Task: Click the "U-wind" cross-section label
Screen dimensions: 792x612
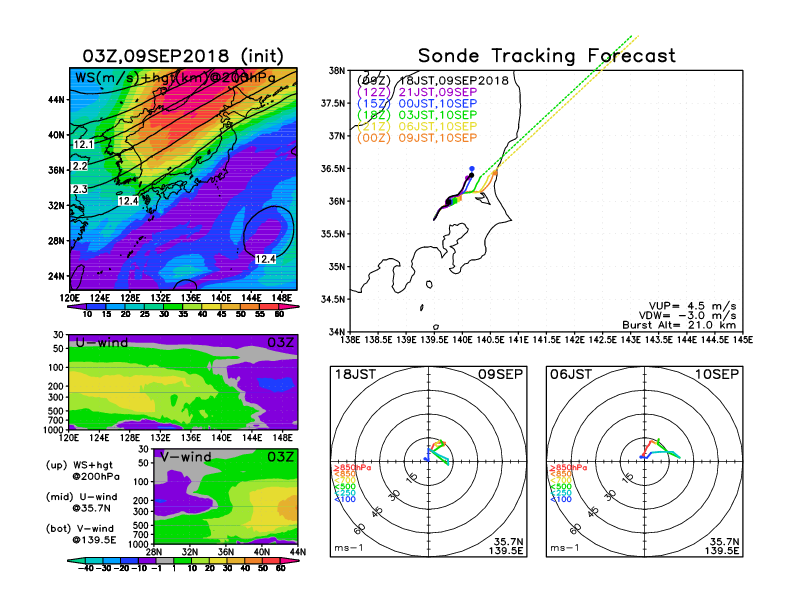Action: pyautogui.click(x=102, y=342)
